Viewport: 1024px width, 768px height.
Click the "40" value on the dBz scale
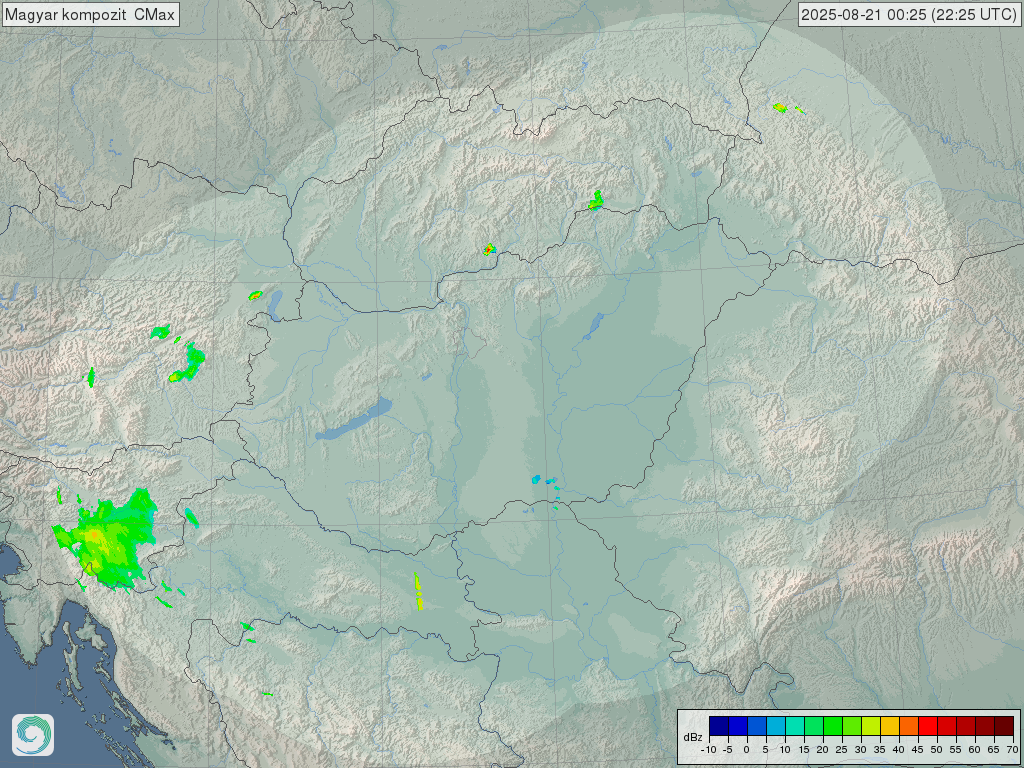click(x=899, y=750)
